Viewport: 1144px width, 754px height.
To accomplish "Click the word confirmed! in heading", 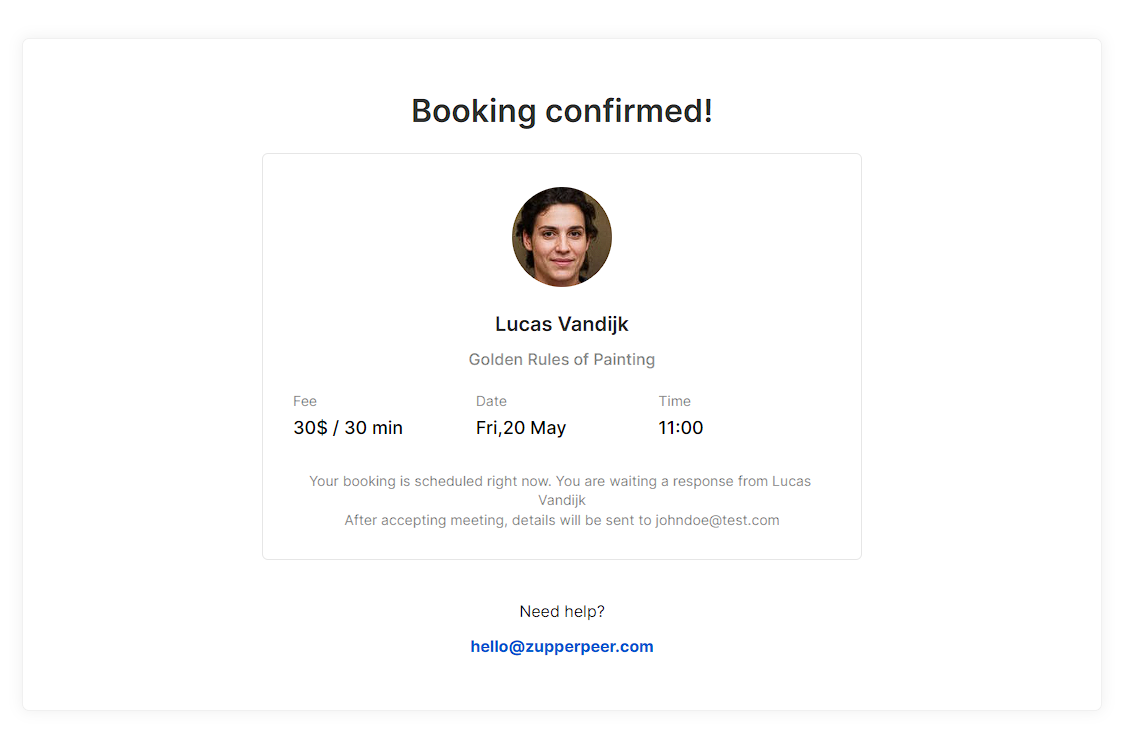I will 628,111.
